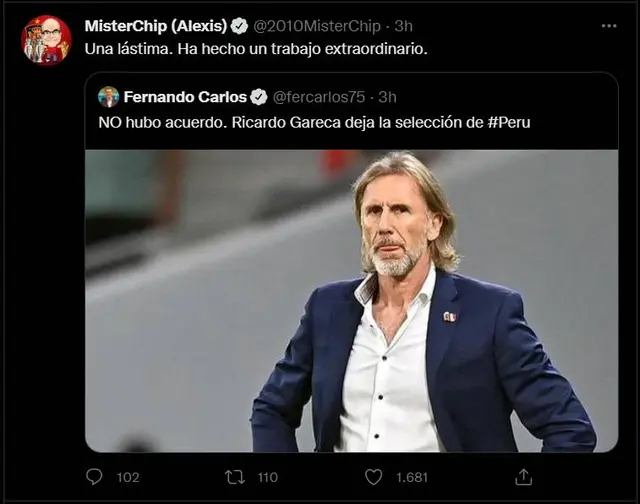This screenshot has height=504, width=640.
Task: Click Fernando Carlos's small avatar
Action: click(108, 97)
